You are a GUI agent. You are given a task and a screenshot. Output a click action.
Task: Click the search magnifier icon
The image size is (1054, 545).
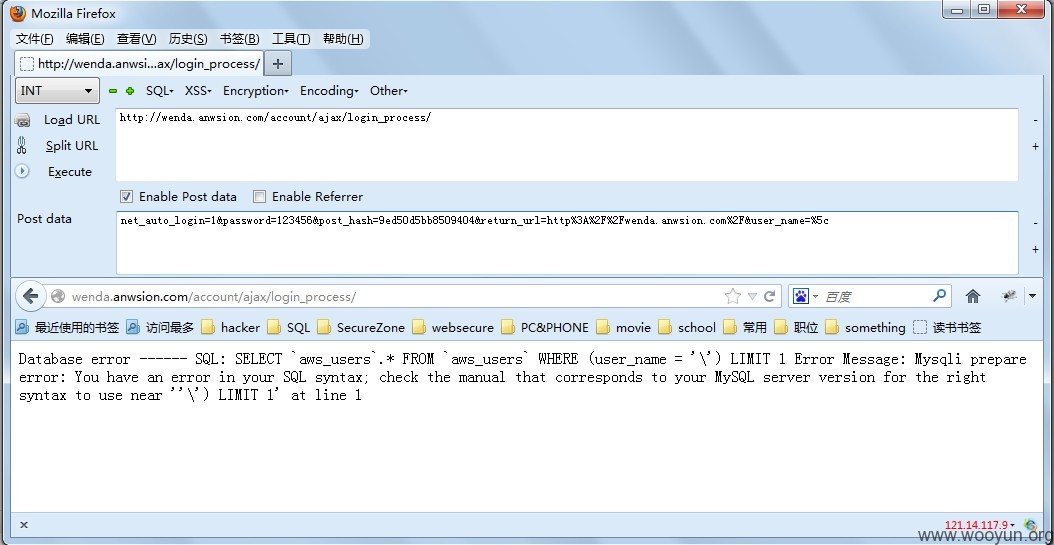[940, 296]
